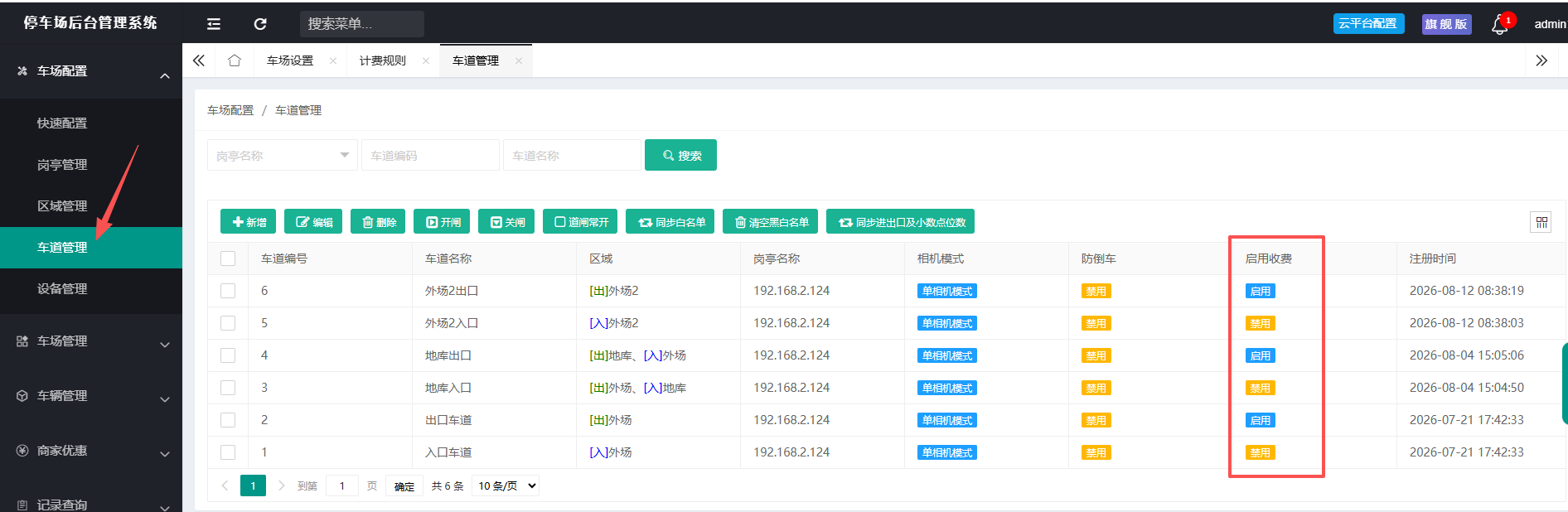The height and width of the screenshot is (512, 1568).
Task: Open notifications bell icon
Action: [x=1499, y=25]
